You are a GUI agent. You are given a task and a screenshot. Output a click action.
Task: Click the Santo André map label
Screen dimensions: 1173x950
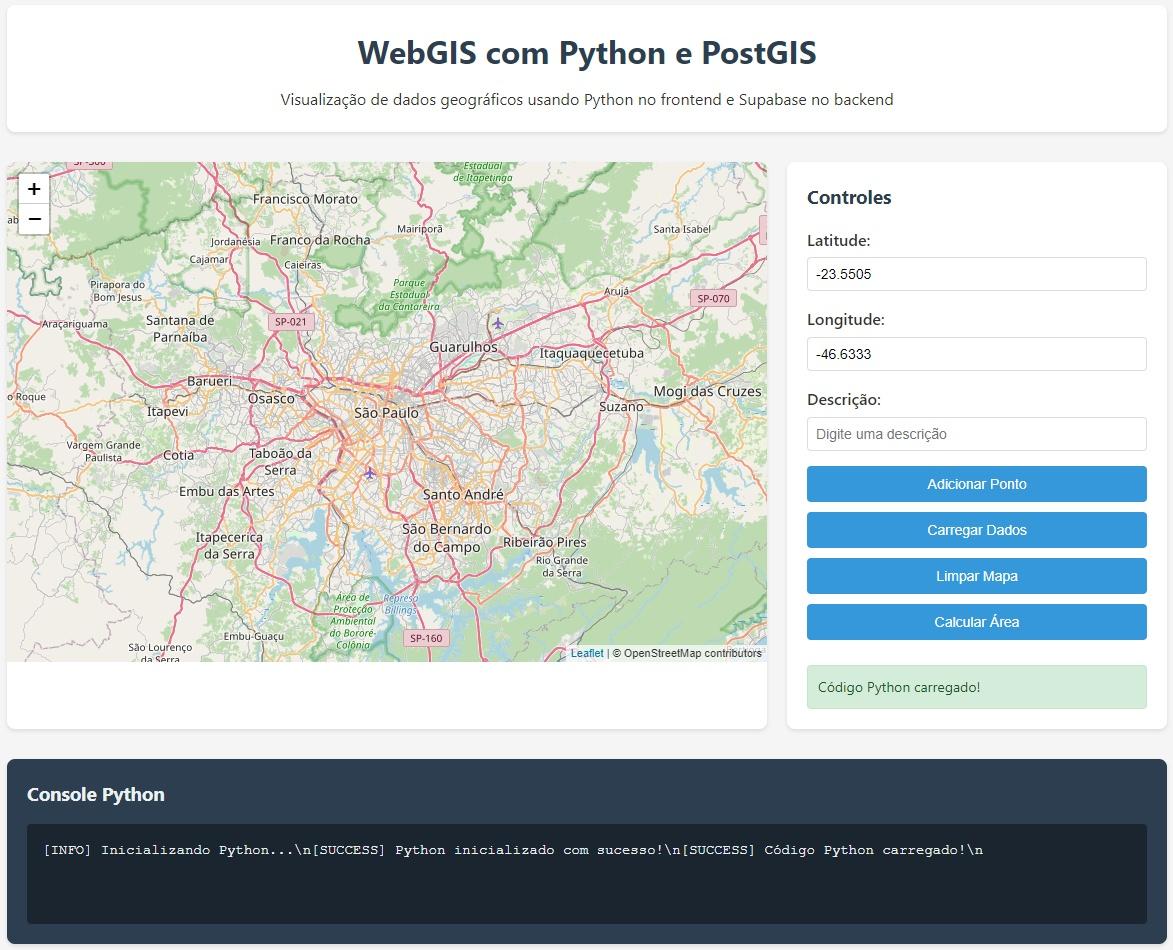coord(463,494)
